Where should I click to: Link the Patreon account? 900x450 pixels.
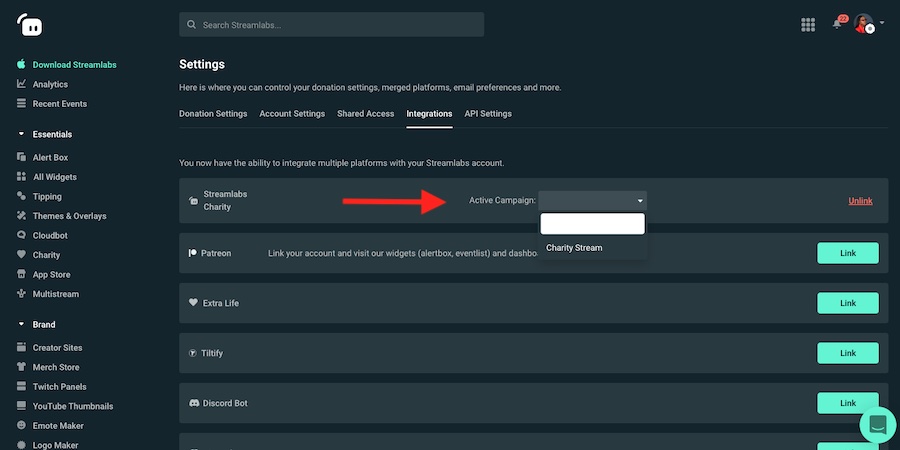848,253
